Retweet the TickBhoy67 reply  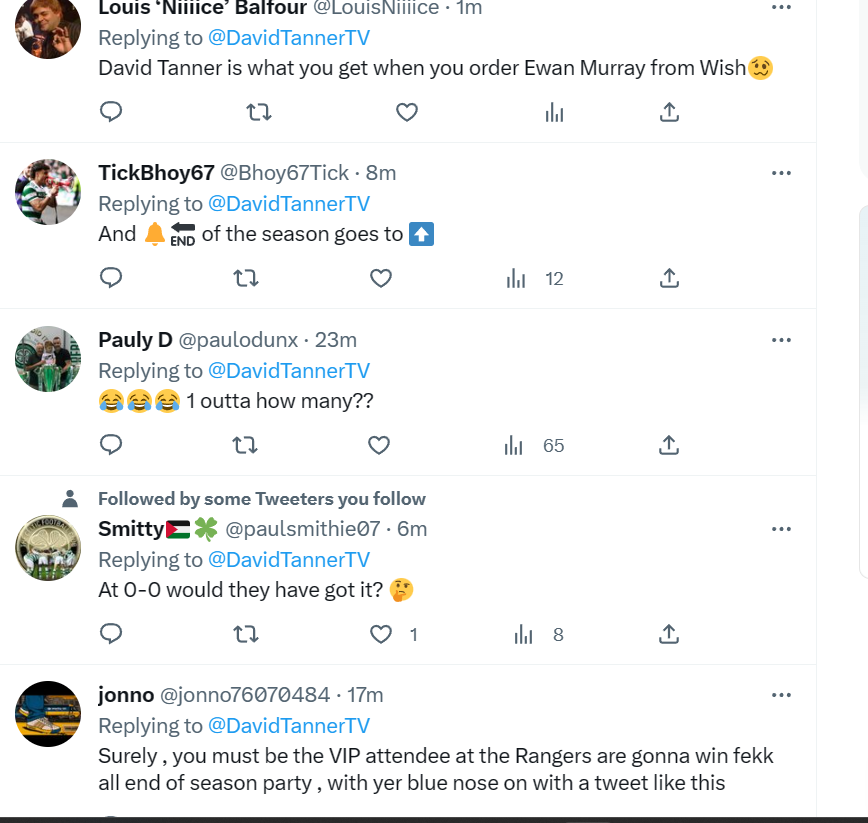(x=246, y=278)
